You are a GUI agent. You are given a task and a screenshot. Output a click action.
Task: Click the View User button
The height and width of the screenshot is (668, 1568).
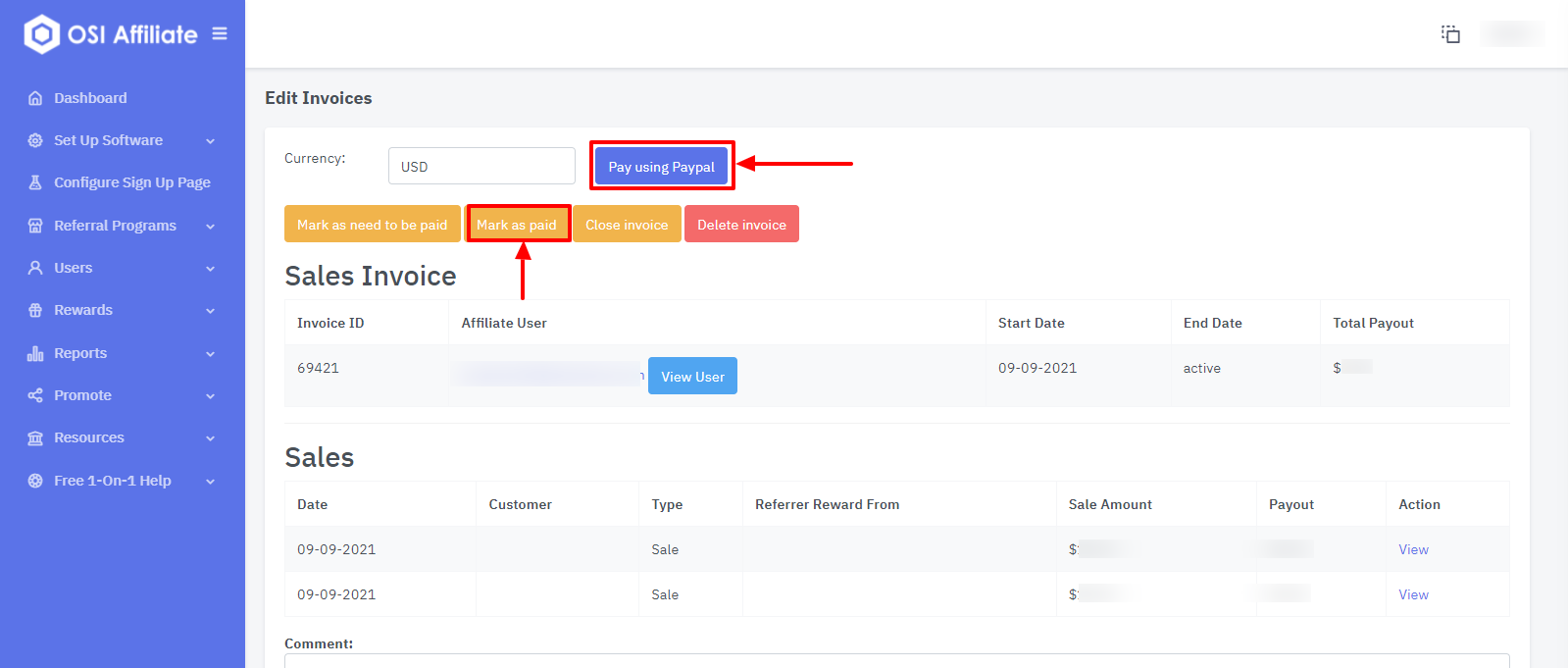pos(692,376)
